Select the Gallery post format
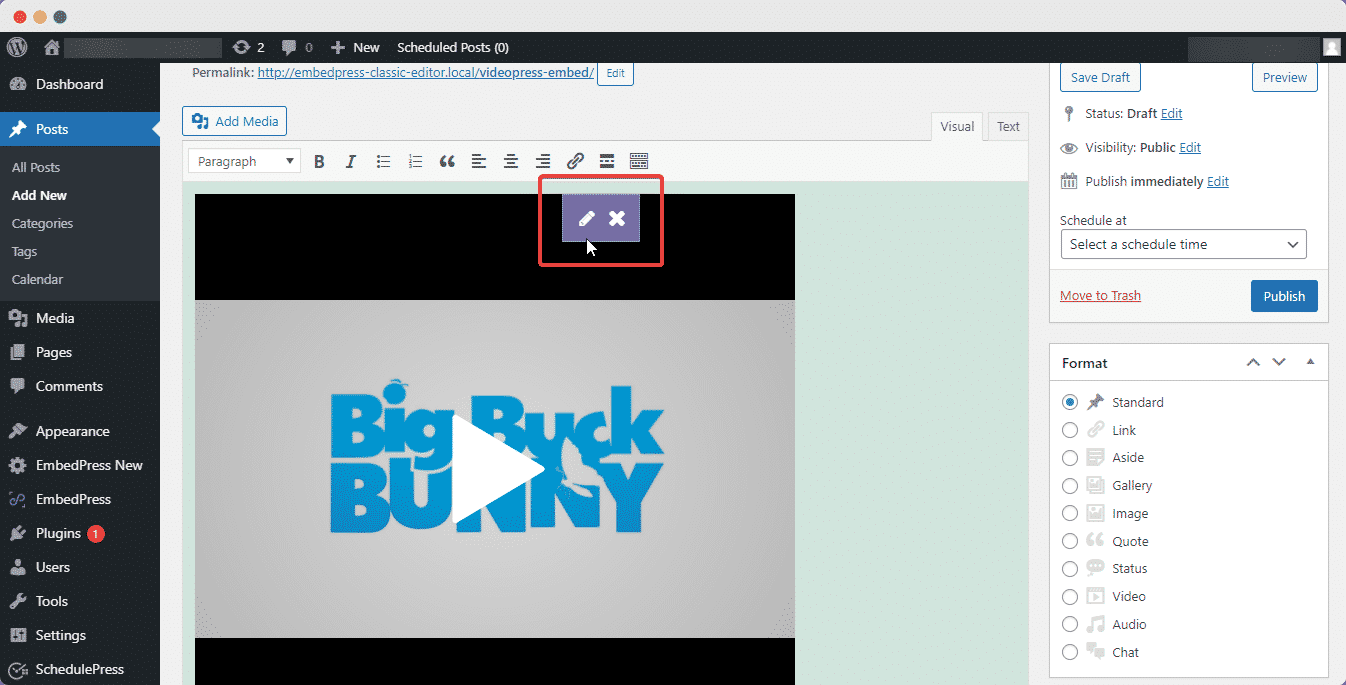The width and height of the screenshot is (1346, 685). click(x=1070, y=485)
